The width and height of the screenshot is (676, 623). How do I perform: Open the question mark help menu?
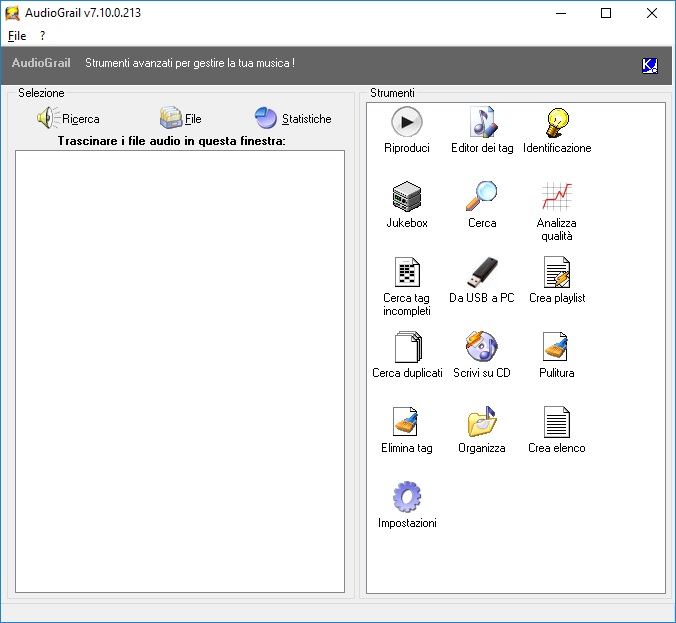(42, 36)
